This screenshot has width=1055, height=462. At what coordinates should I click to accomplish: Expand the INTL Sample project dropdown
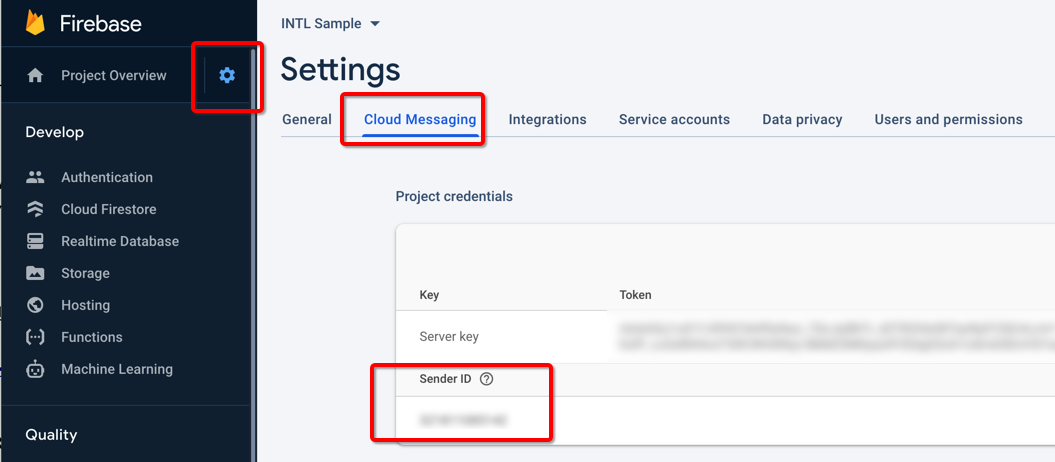pyautogui.click(x=375, y=24)
